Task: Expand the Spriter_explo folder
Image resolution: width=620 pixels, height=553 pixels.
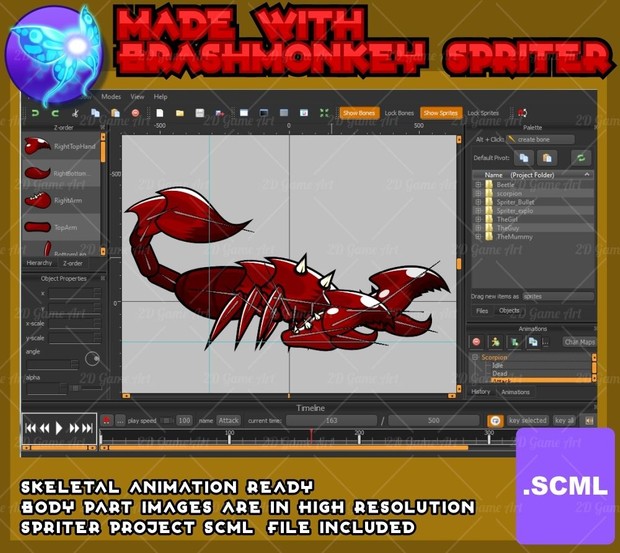Action: pos(478,211)
